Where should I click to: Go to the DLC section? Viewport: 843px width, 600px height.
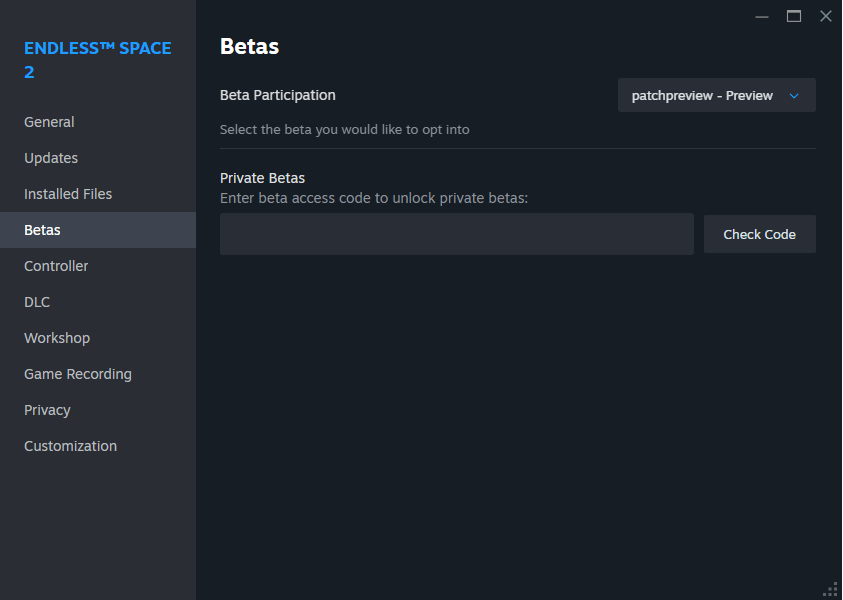click(x=37, y=301)
